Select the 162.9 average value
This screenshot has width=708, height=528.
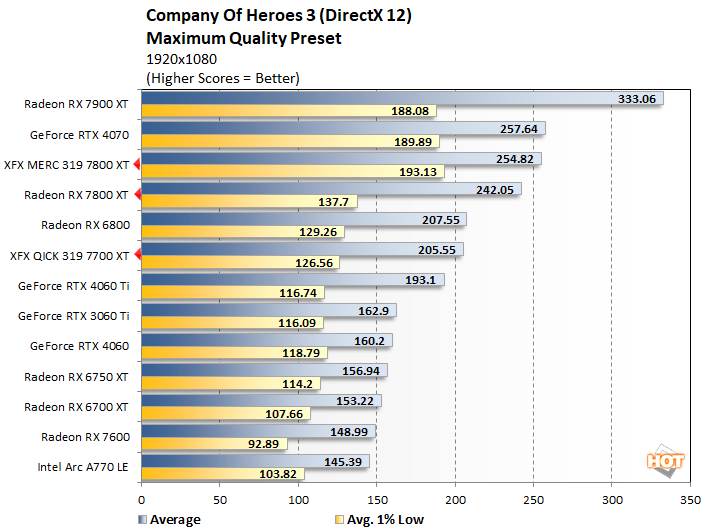[373, 311]
